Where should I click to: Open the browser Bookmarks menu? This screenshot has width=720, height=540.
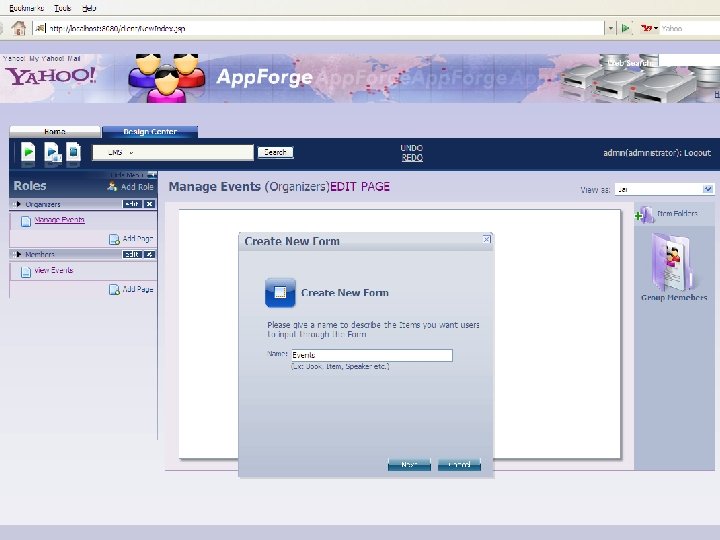[27, 8]
